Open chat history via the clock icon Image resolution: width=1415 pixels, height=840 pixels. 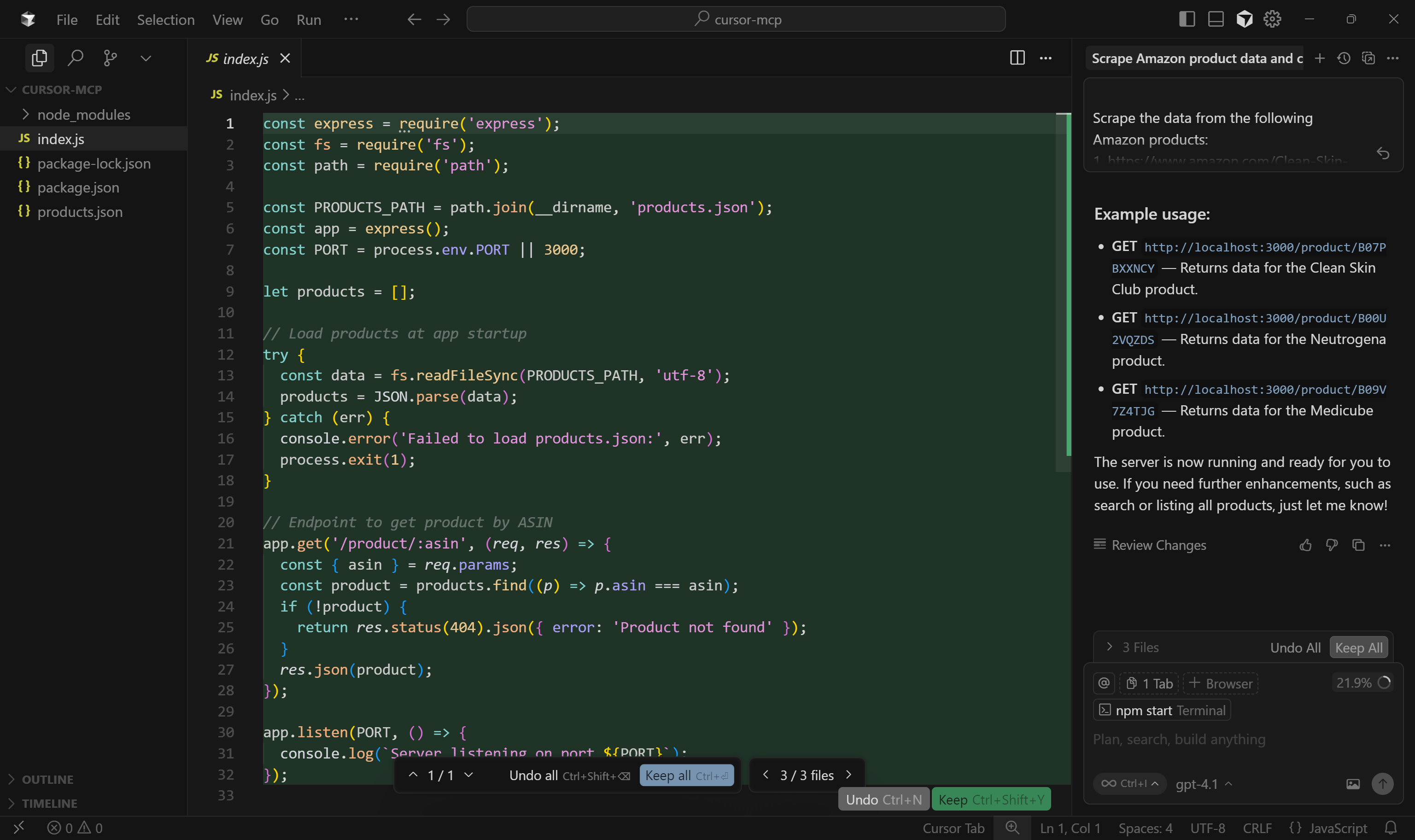[x=1344, y=58]
